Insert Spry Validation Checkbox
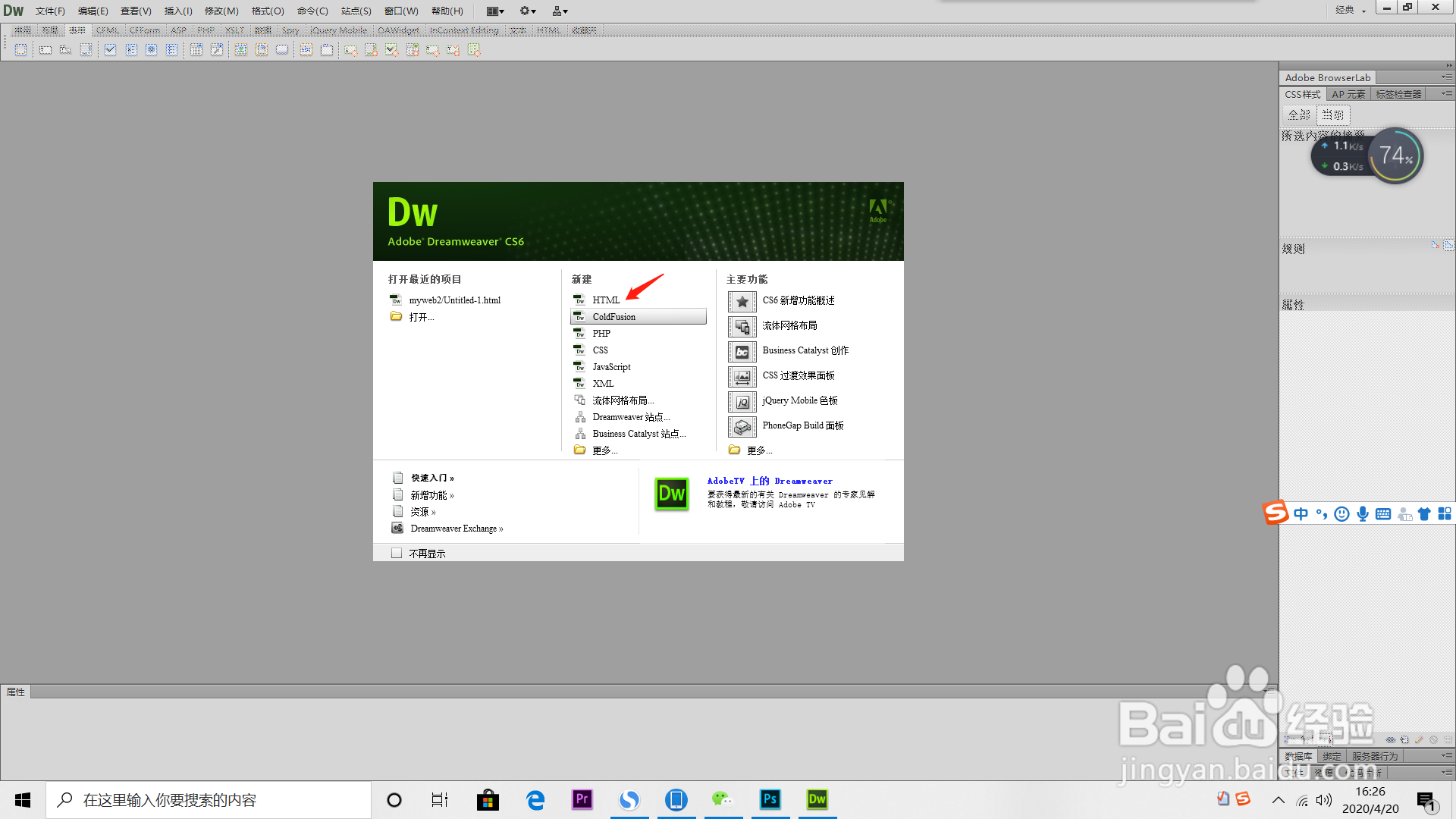Viewport: 1456px width, 819px height. point(391,50)
